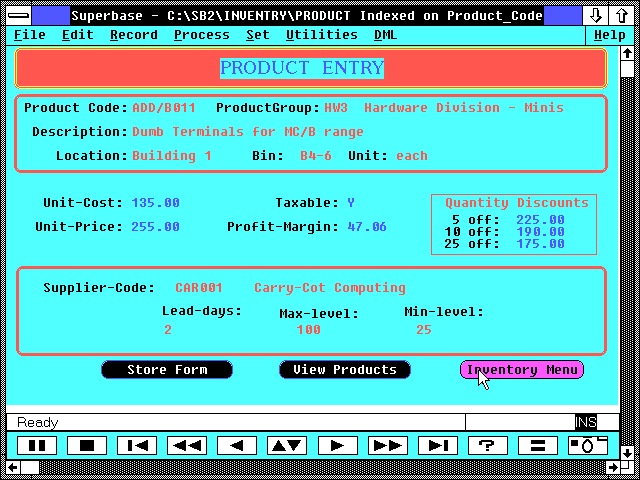The image size is (640, 480).
Task: Click the horizontal scrollbar thumb
Action: click(30, 467)
